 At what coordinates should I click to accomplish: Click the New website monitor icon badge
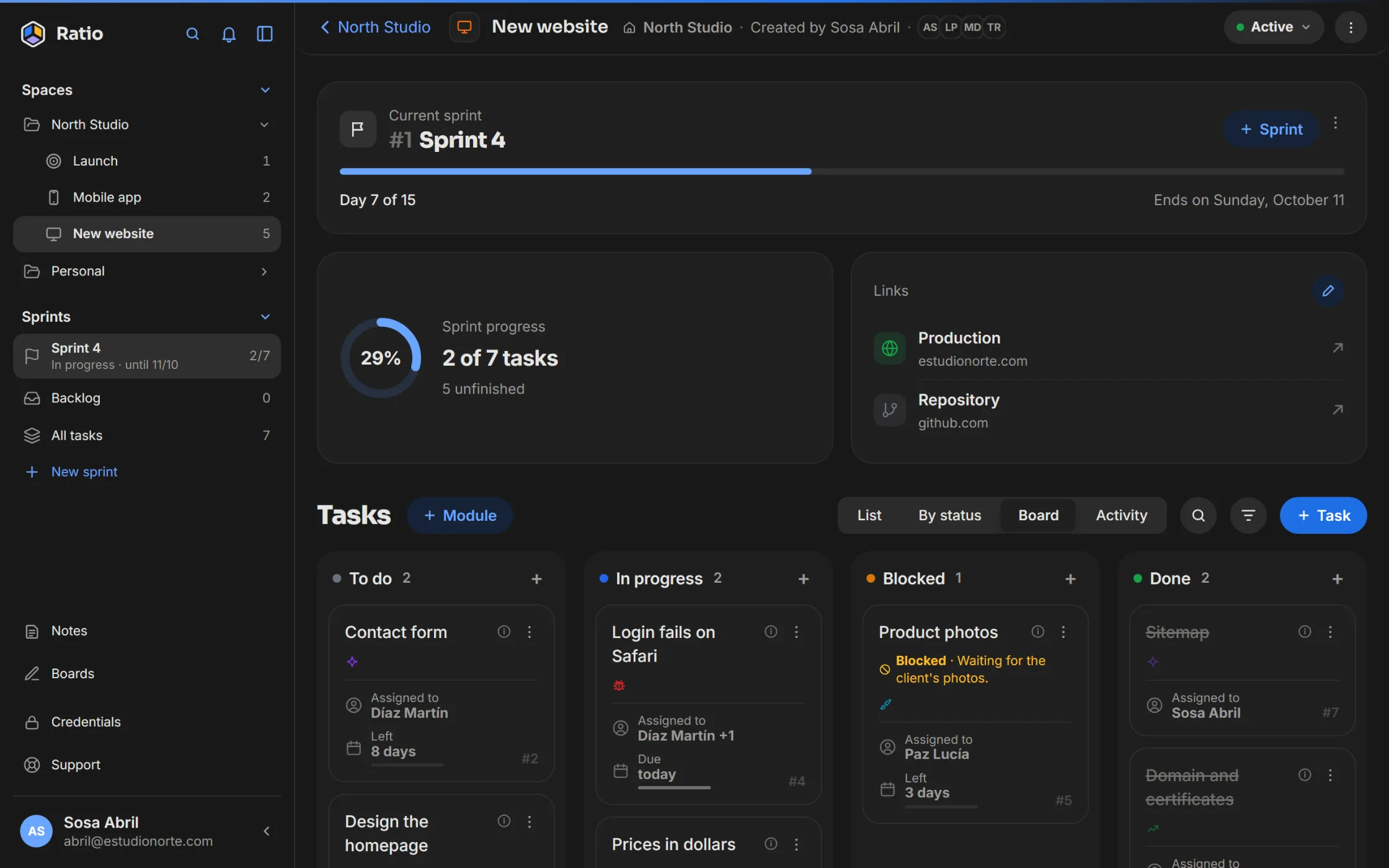464,27
